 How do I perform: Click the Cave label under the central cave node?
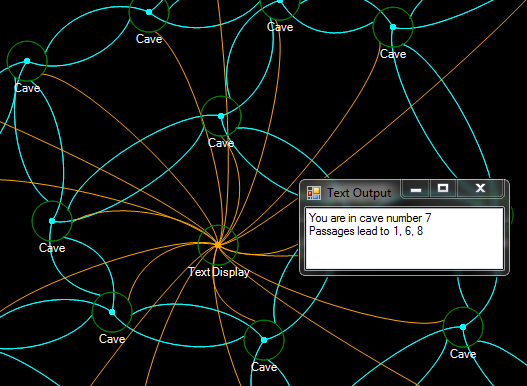(x=221, y=143)
